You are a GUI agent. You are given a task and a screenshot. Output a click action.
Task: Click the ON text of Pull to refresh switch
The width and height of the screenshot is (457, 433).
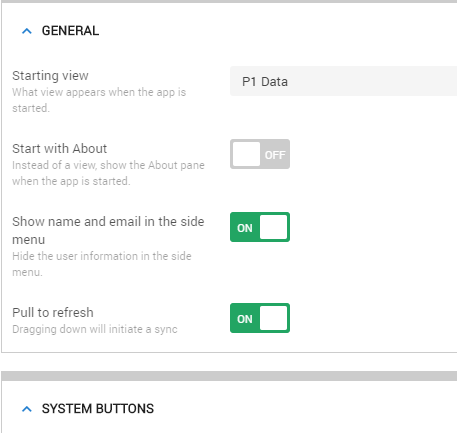tap(245, 319)
